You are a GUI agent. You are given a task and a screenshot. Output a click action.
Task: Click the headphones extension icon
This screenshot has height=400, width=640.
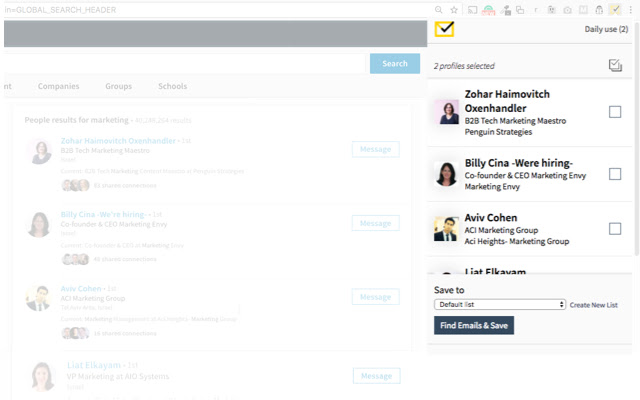pyautogui.click(x=599, y=10)
